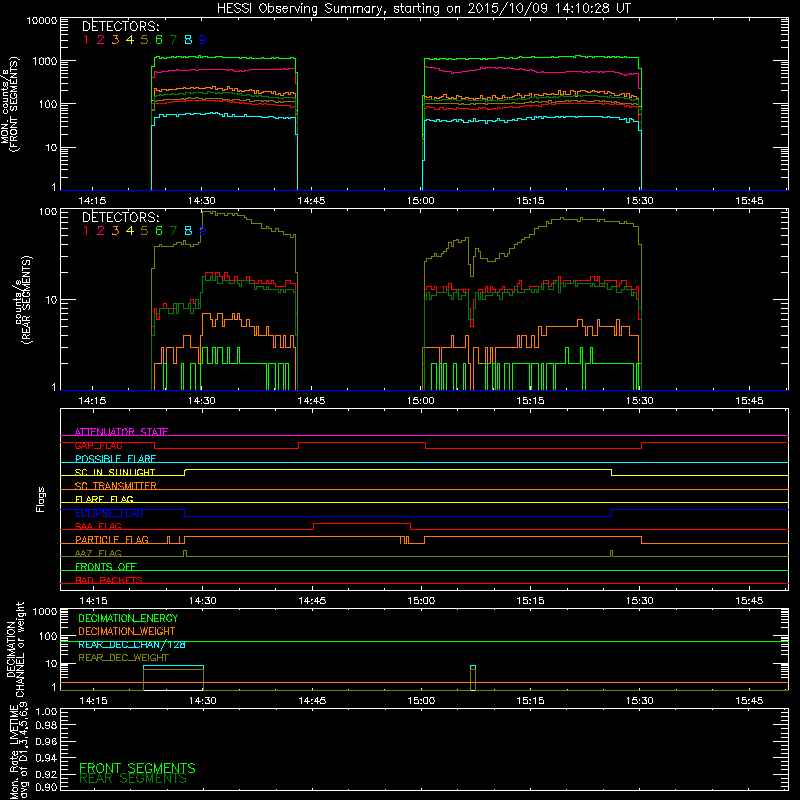Click the REAR_DEC_CHAN/128 legend label

(x=132, y=644)
